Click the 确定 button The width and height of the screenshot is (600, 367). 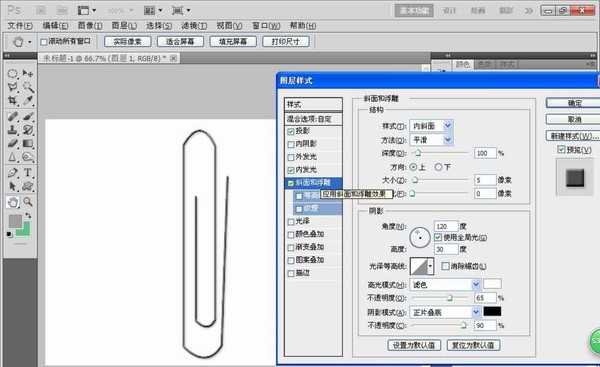(574, 103)
